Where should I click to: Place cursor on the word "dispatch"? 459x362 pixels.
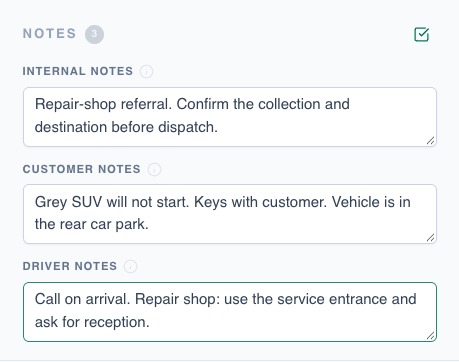click(186, 127)
